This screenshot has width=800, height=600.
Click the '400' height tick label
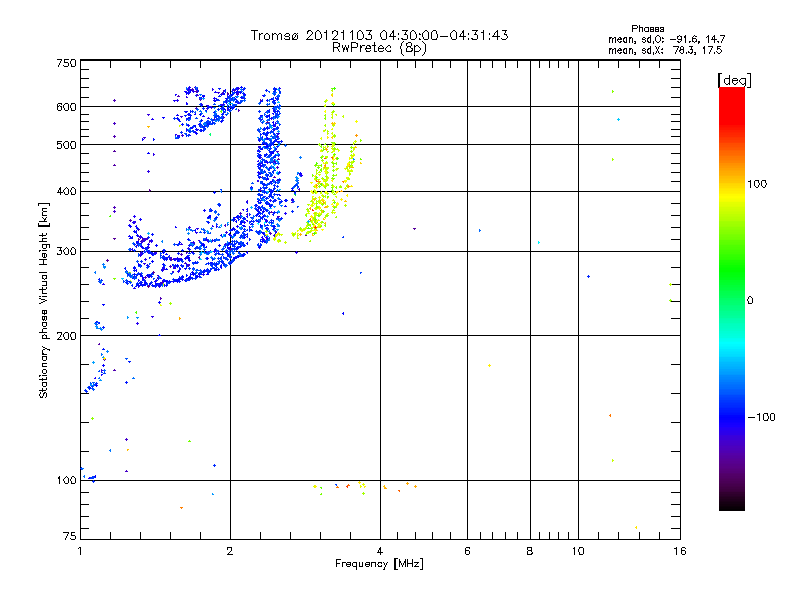(x=66, y=192)
